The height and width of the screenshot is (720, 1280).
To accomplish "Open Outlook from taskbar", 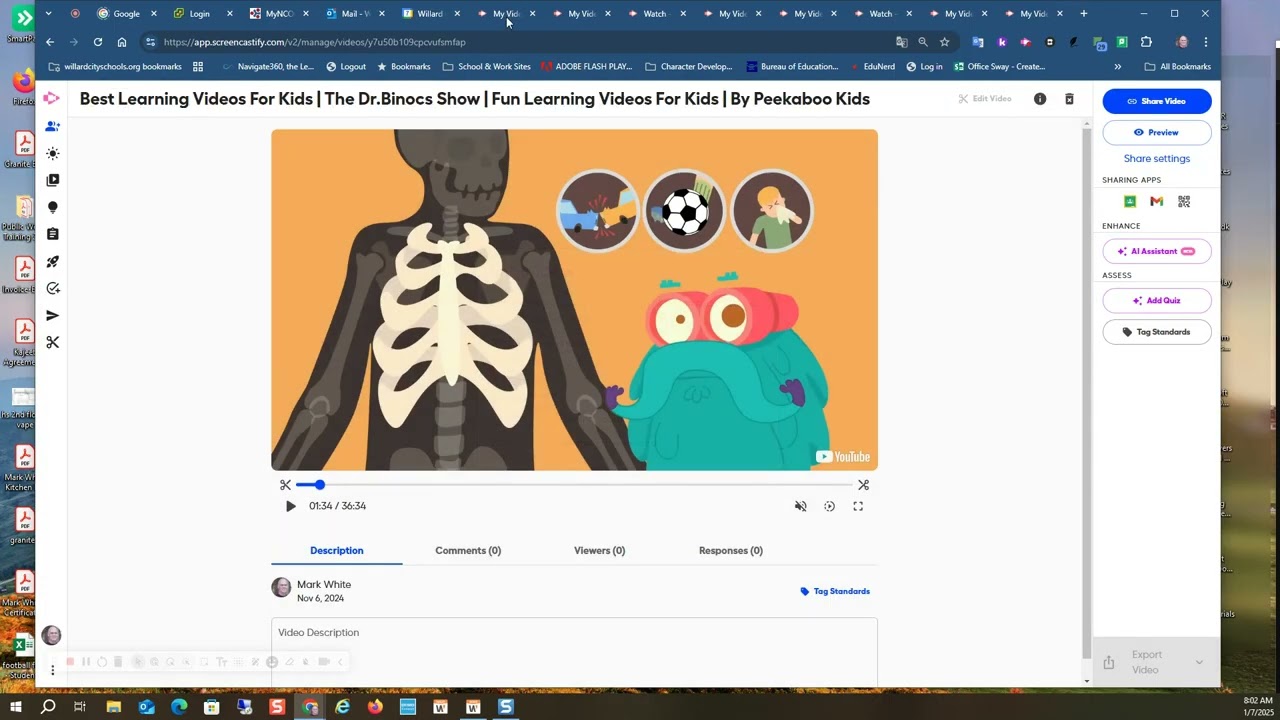I will (147, 707).
